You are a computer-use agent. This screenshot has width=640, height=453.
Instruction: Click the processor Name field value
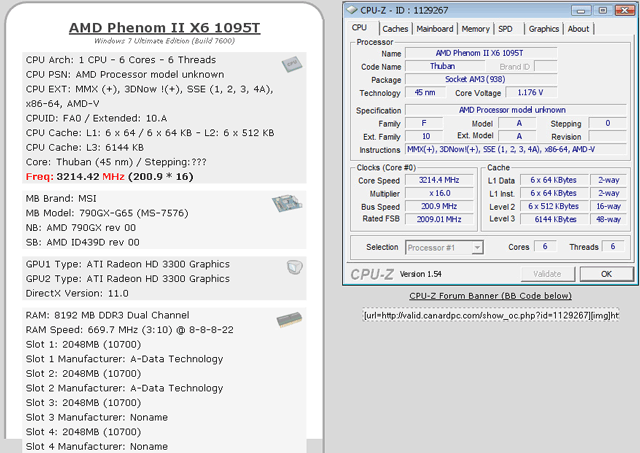point(480,53)
